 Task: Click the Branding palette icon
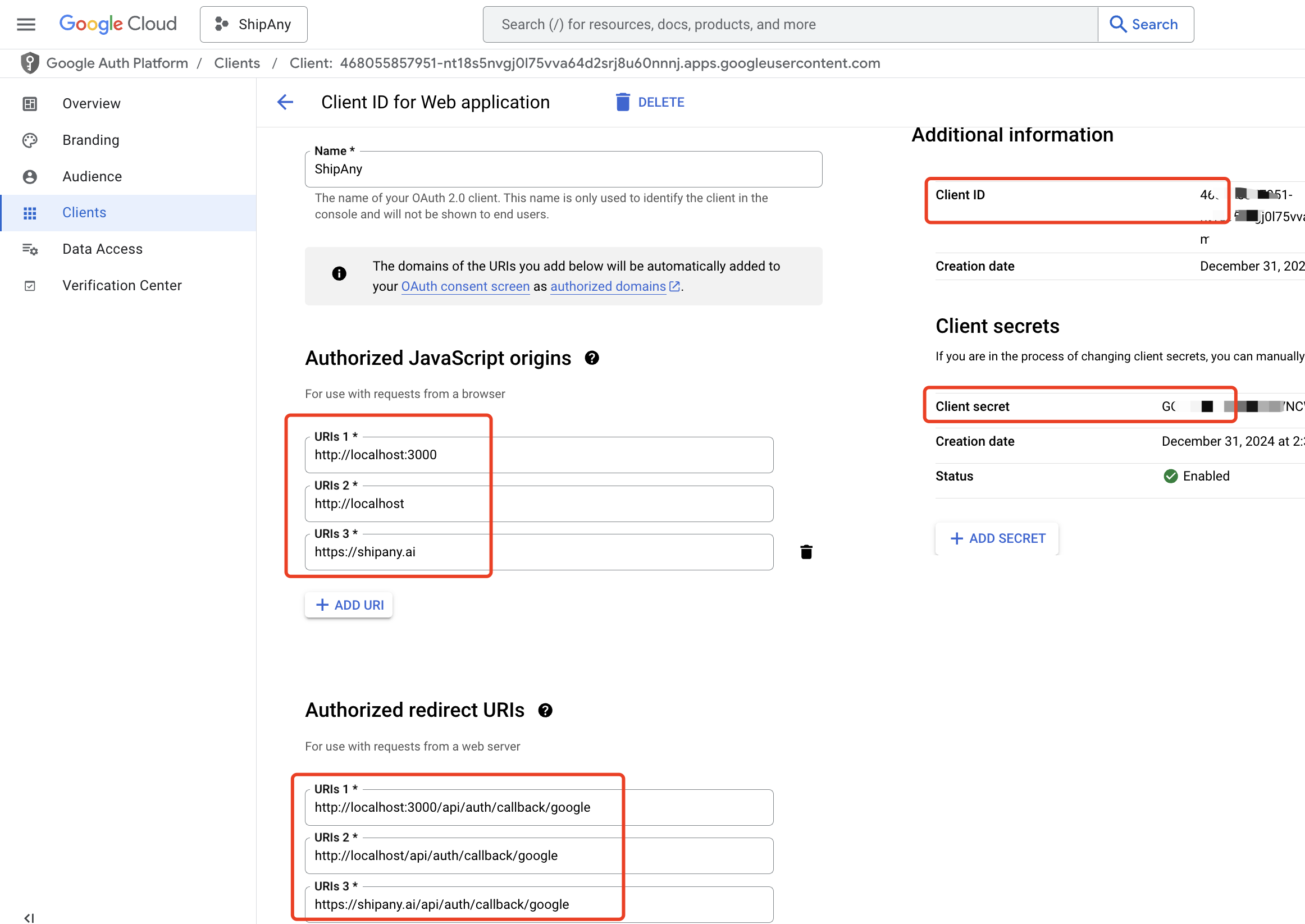pyautogui.click(x=30, y=140)
